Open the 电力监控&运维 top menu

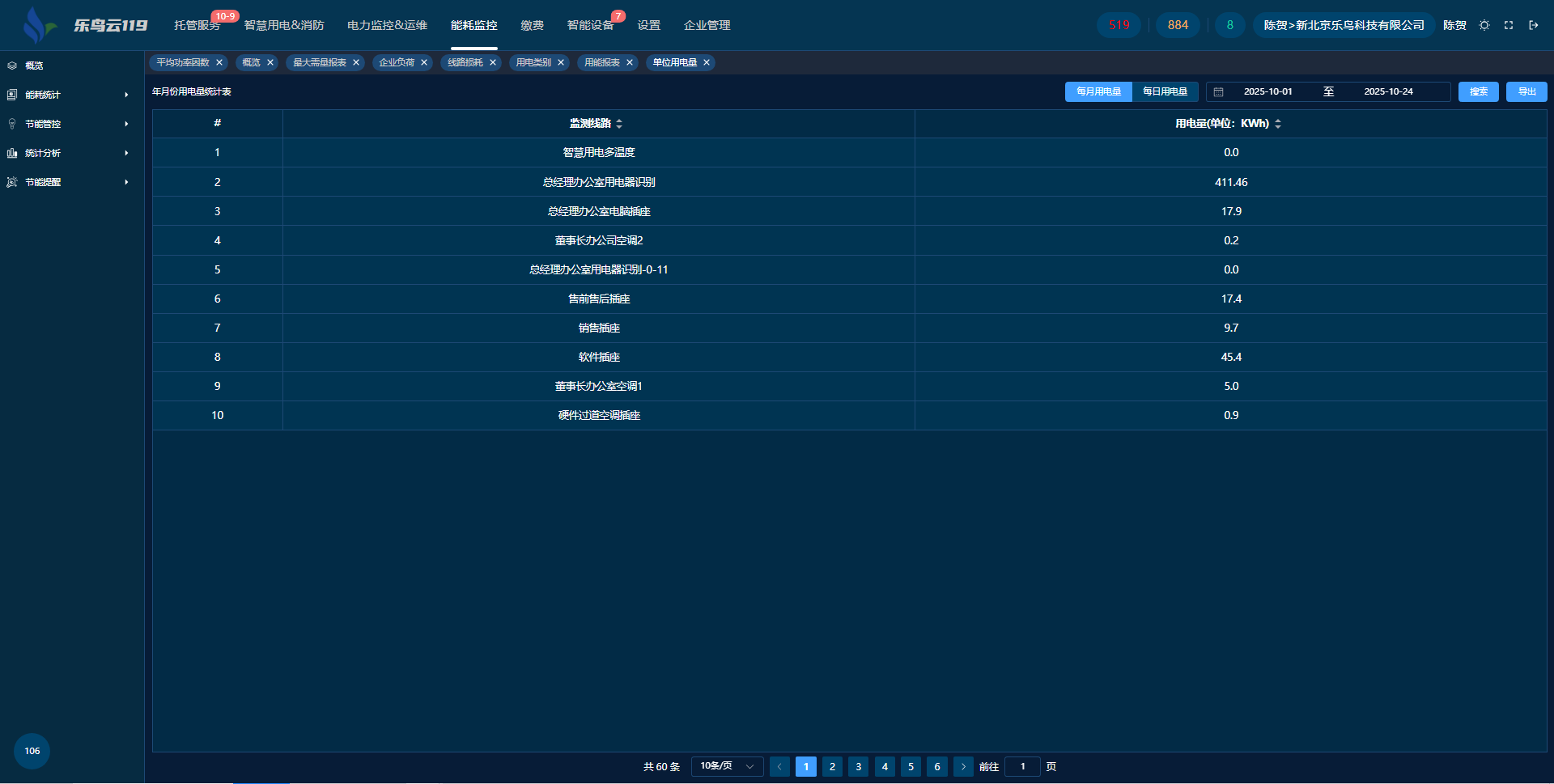pos(387,25)
